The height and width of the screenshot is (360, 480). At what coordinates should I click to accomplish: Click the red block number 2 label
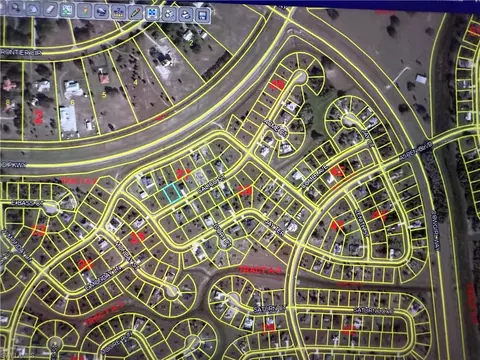coord(39,117)
